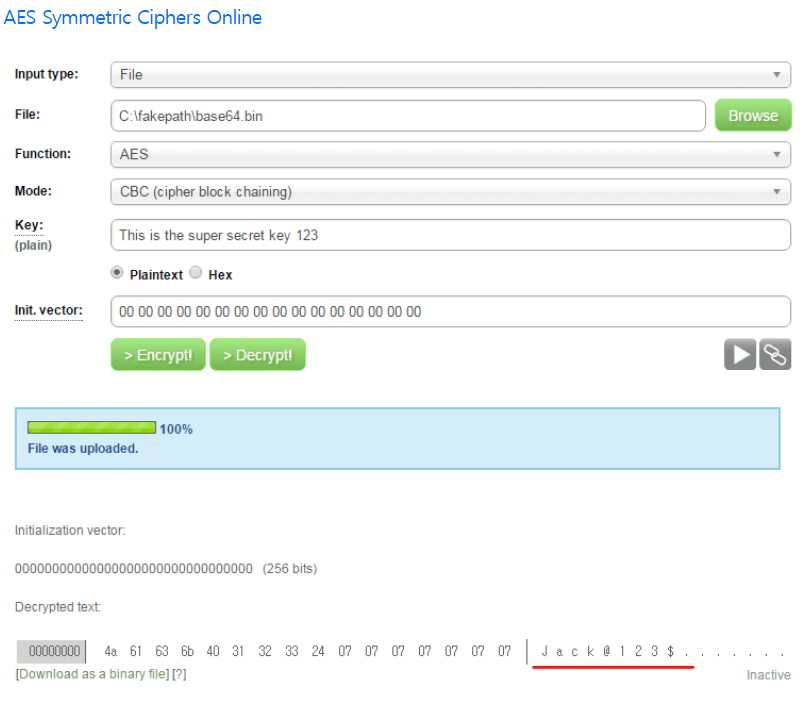
Task: Click hex byte 40 in output
Action: click(213, 651)
